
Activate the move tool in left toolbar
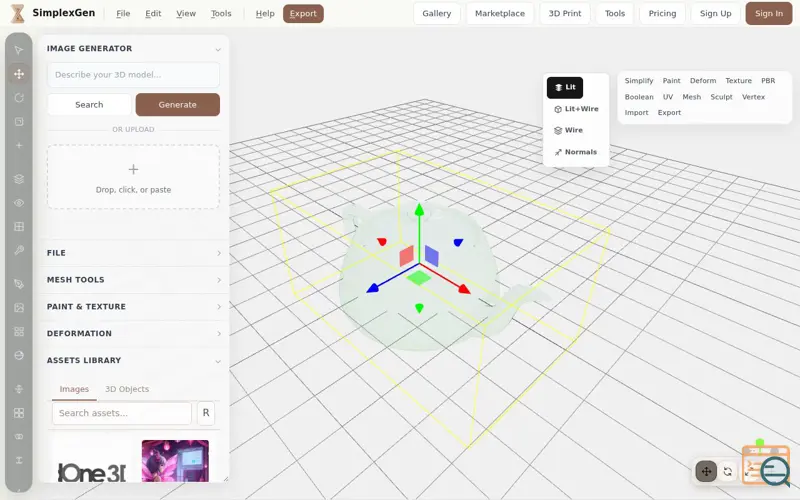(x=19, y=74)
